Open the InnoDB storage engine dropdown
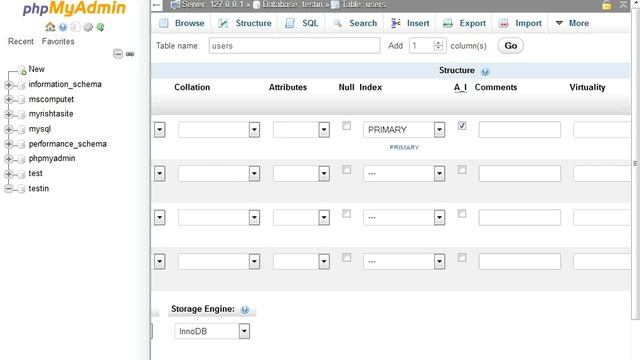Image resolution: width=640 pixels, height=360 pixels. pyautogui.click(x=212, y=331)
